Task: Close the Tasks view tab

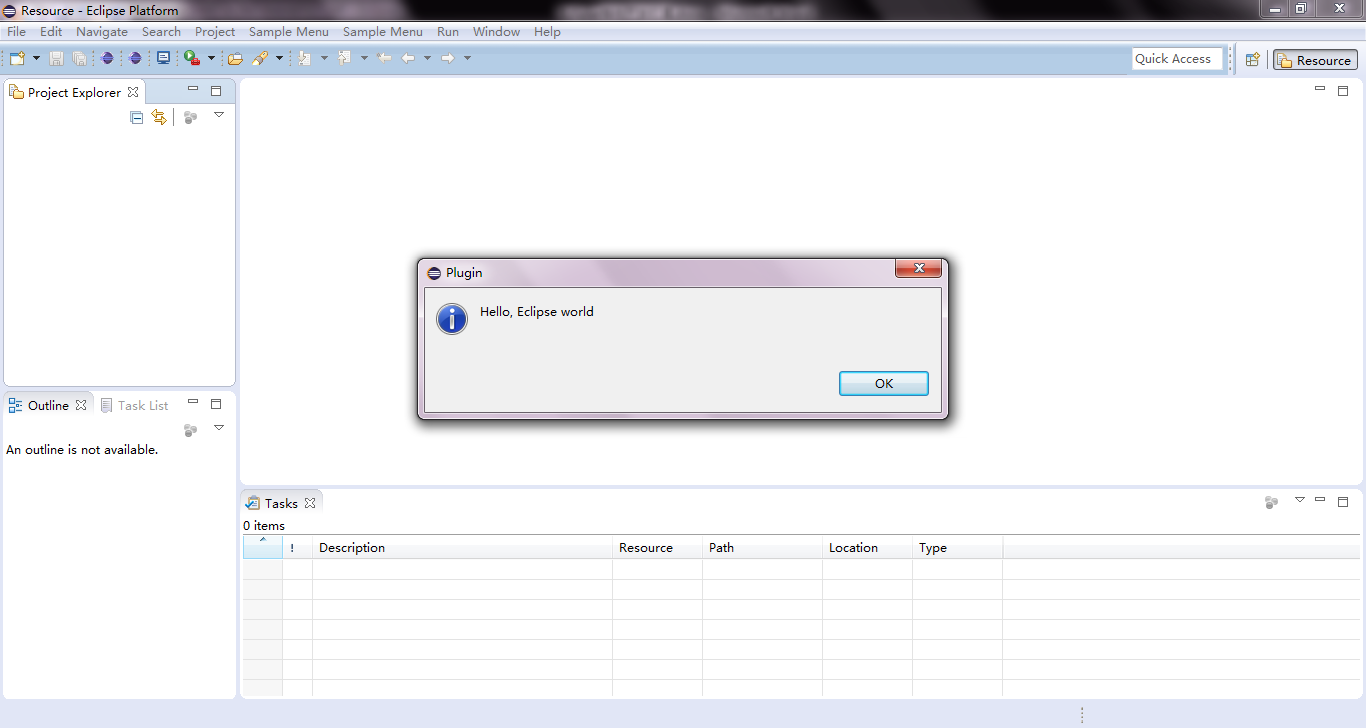Action: [x=310, y=503]
